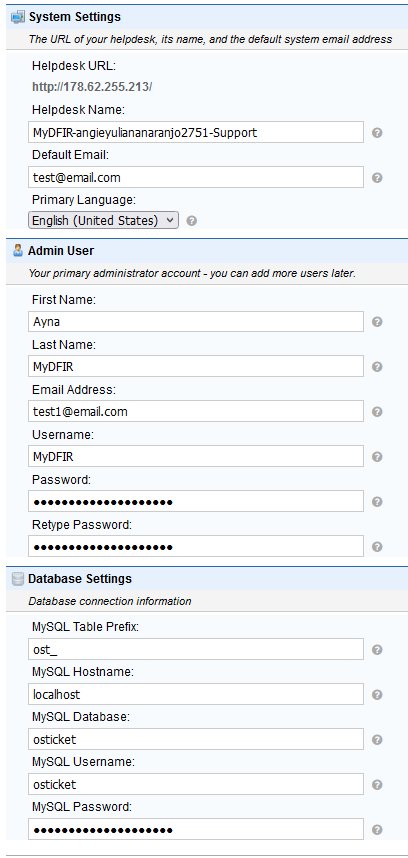The width and height of the screenshot is (408, 858).
Task: Click help icon beside First Name field
Action: coord(377,322)
